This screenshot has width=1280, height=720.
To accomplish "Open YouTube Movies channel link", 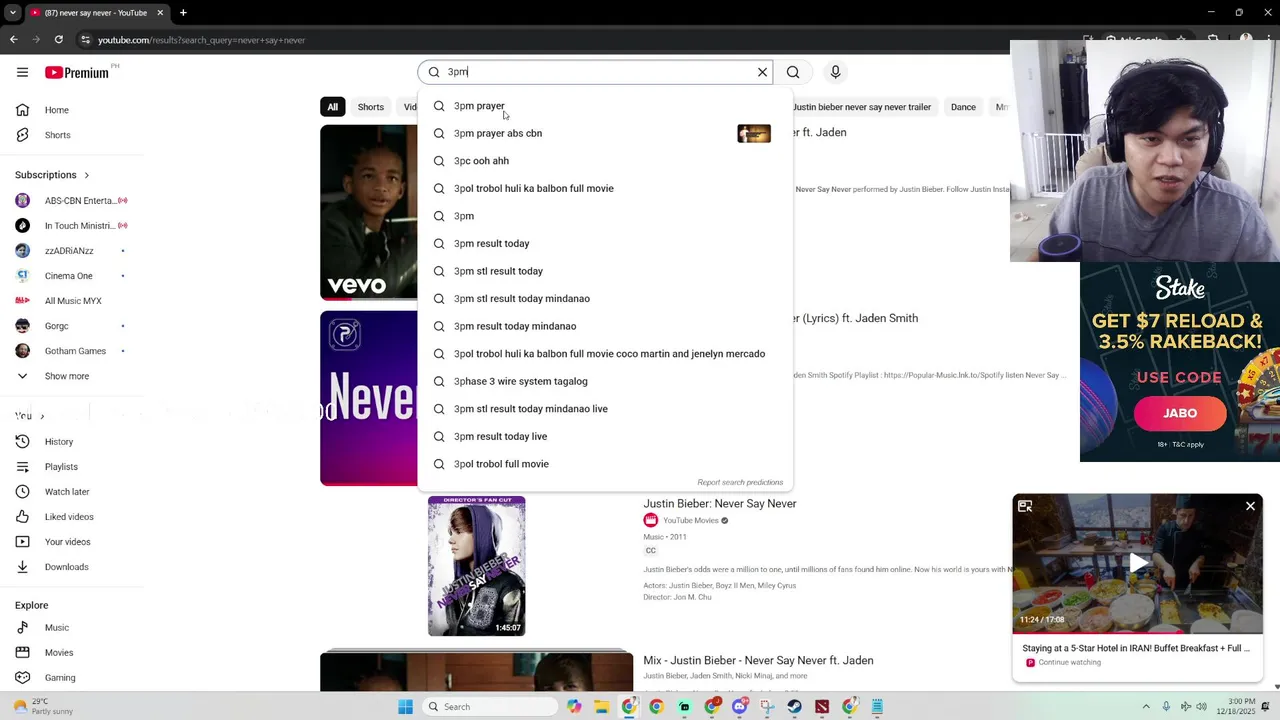I will [690, 520].
